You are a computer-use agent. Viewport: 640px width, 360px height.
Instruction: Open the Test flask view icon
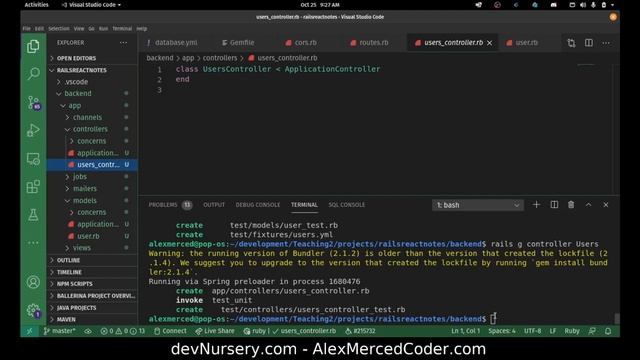pos(33,215)
